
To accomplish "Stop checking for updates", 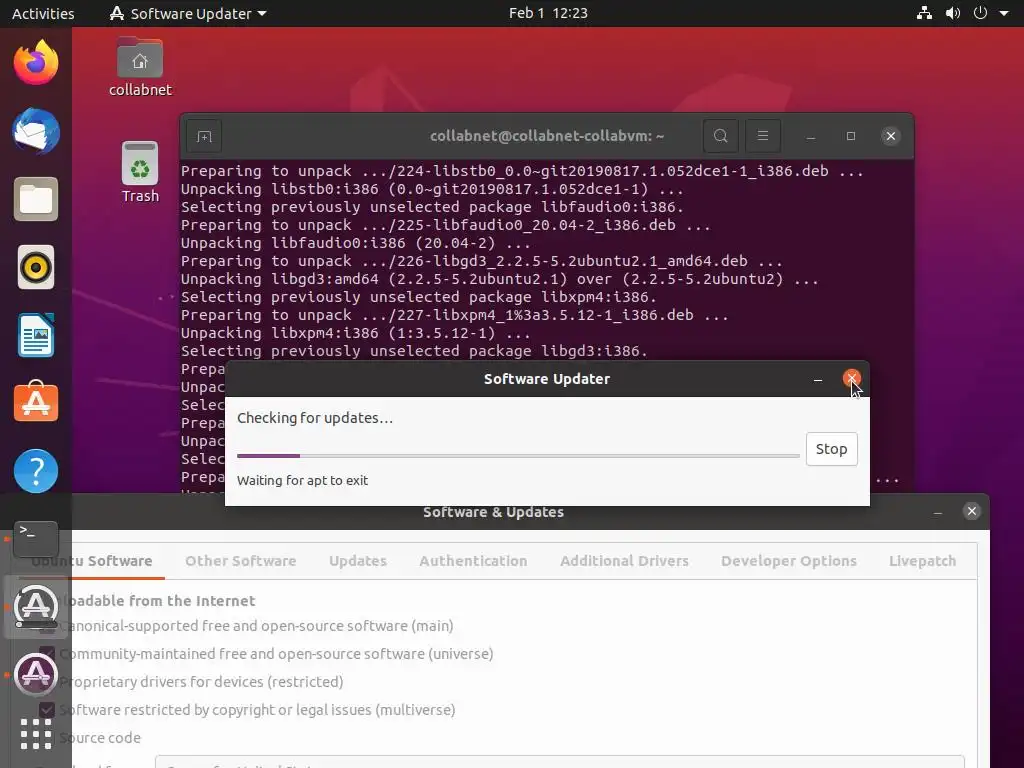I will click(x=831, y=449).
